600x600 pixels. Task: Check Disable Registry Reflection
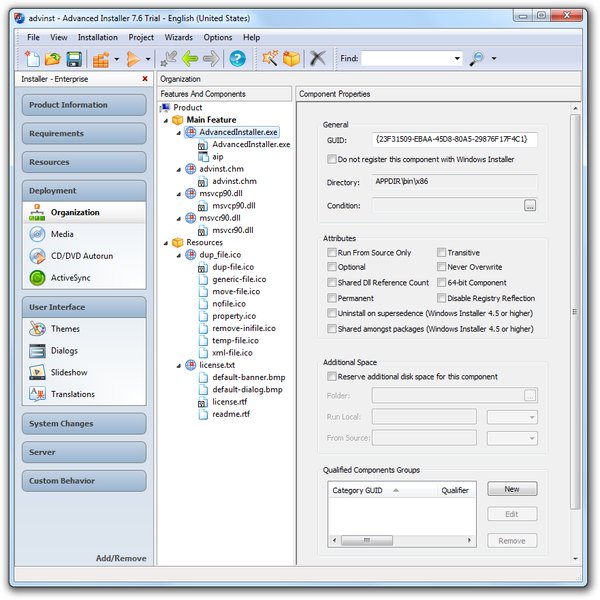[x=441, y=298]
